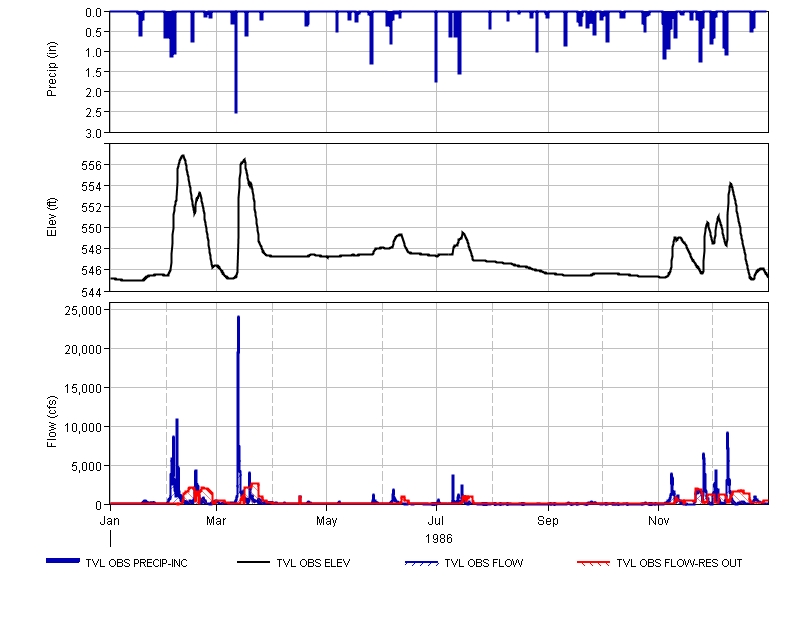Click the black elevation legend line

tap(253, 562)
